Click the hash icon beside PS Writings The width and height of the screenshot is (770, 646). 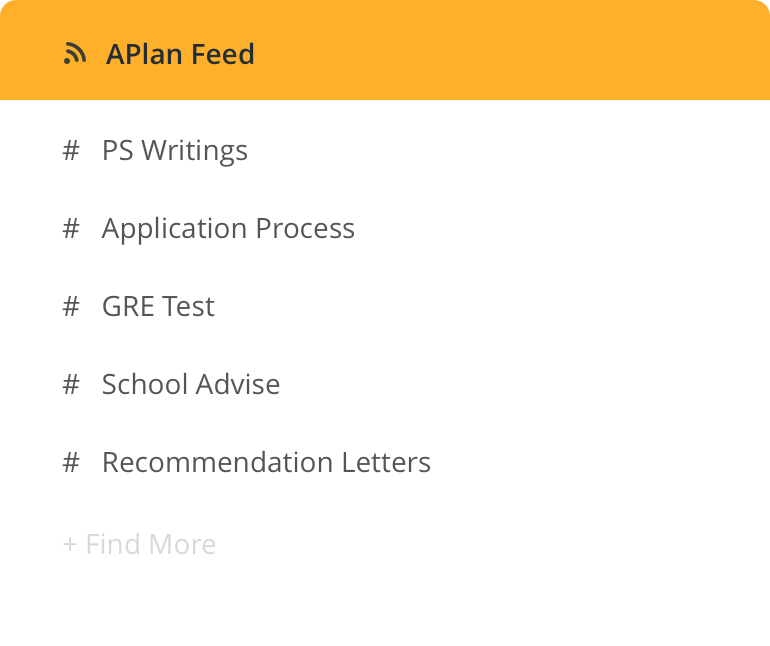(x=71, y=151)
